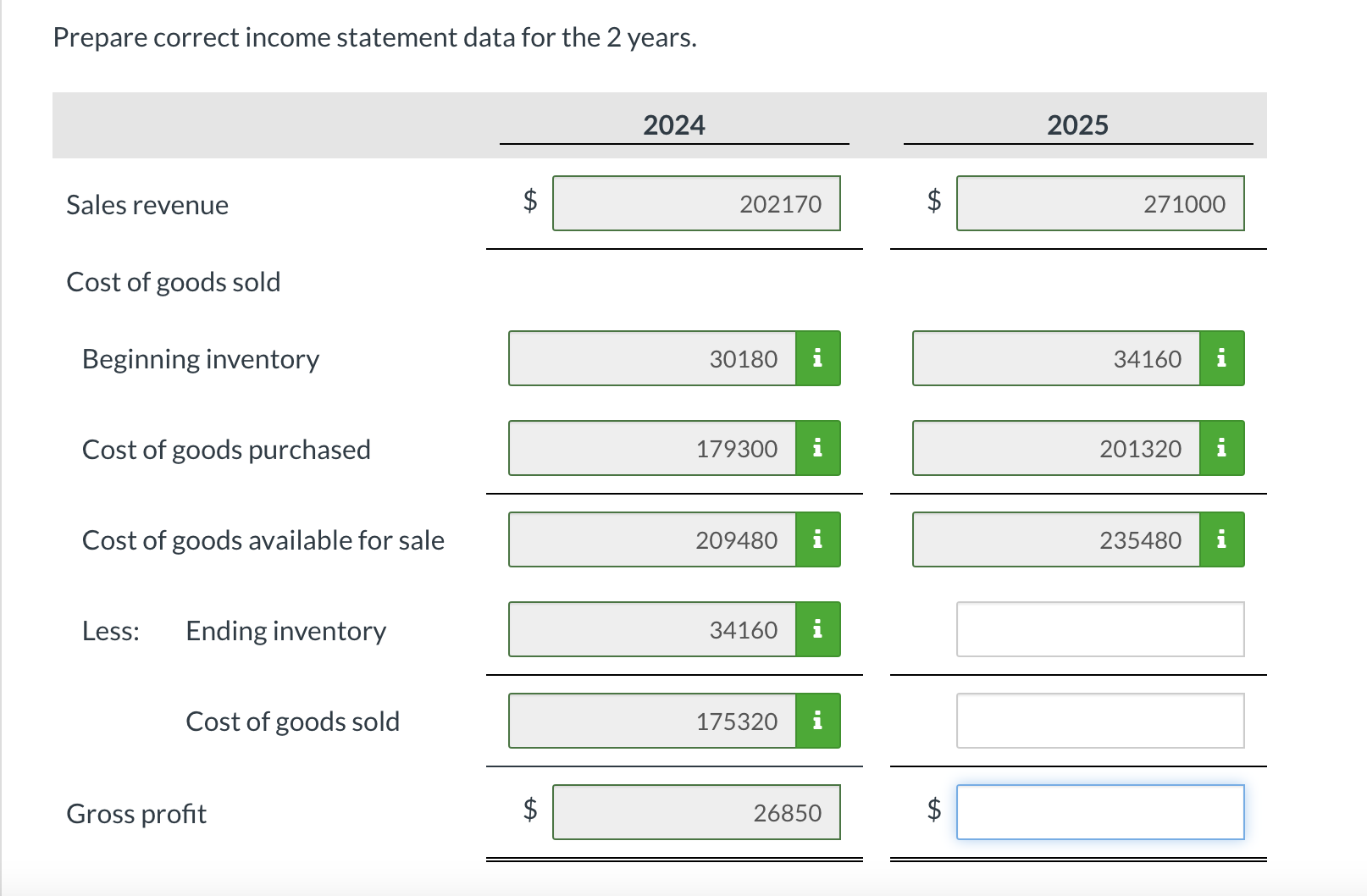The width and height of the screenshot is (1367, 896).
Task: Click the 2025 Sales revenue amount field
Action: 1099,203
